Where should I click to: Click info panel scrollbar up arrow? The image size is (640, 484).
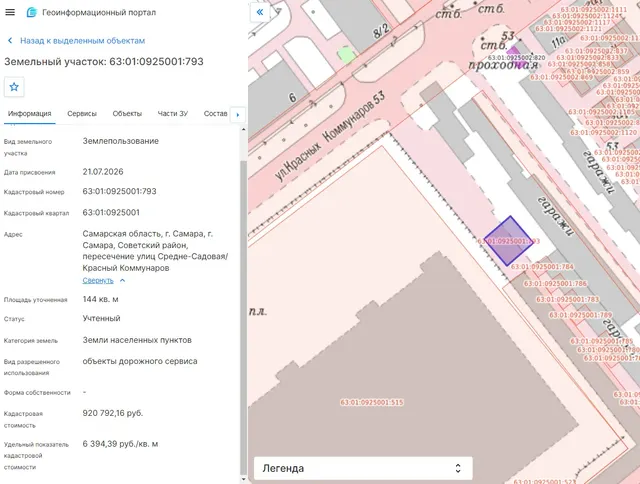(x=244, y=130)
